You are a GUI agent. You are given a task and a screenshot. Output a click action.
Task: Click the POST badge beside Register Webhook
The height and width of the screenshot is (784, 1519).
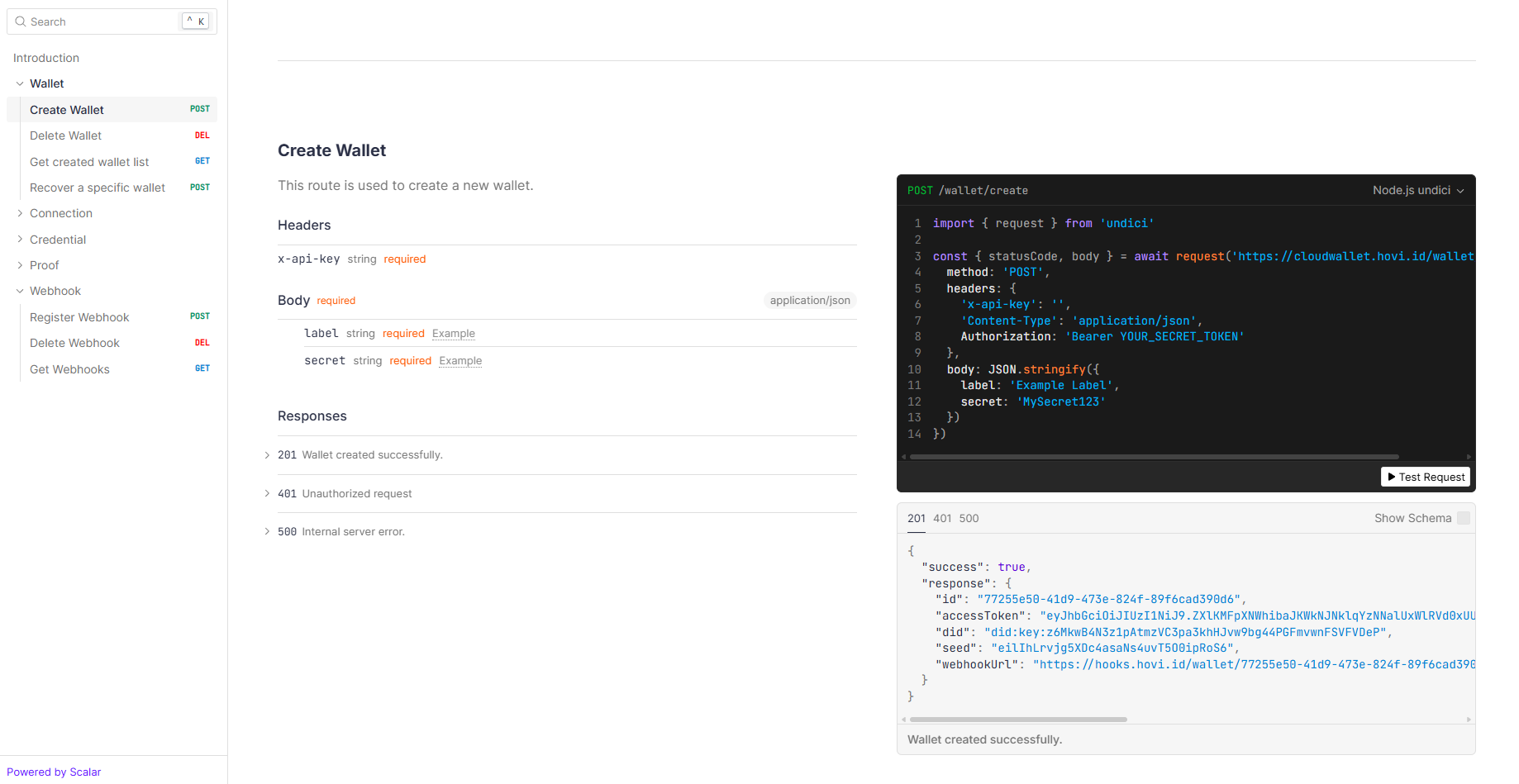(x=200, y=316)
